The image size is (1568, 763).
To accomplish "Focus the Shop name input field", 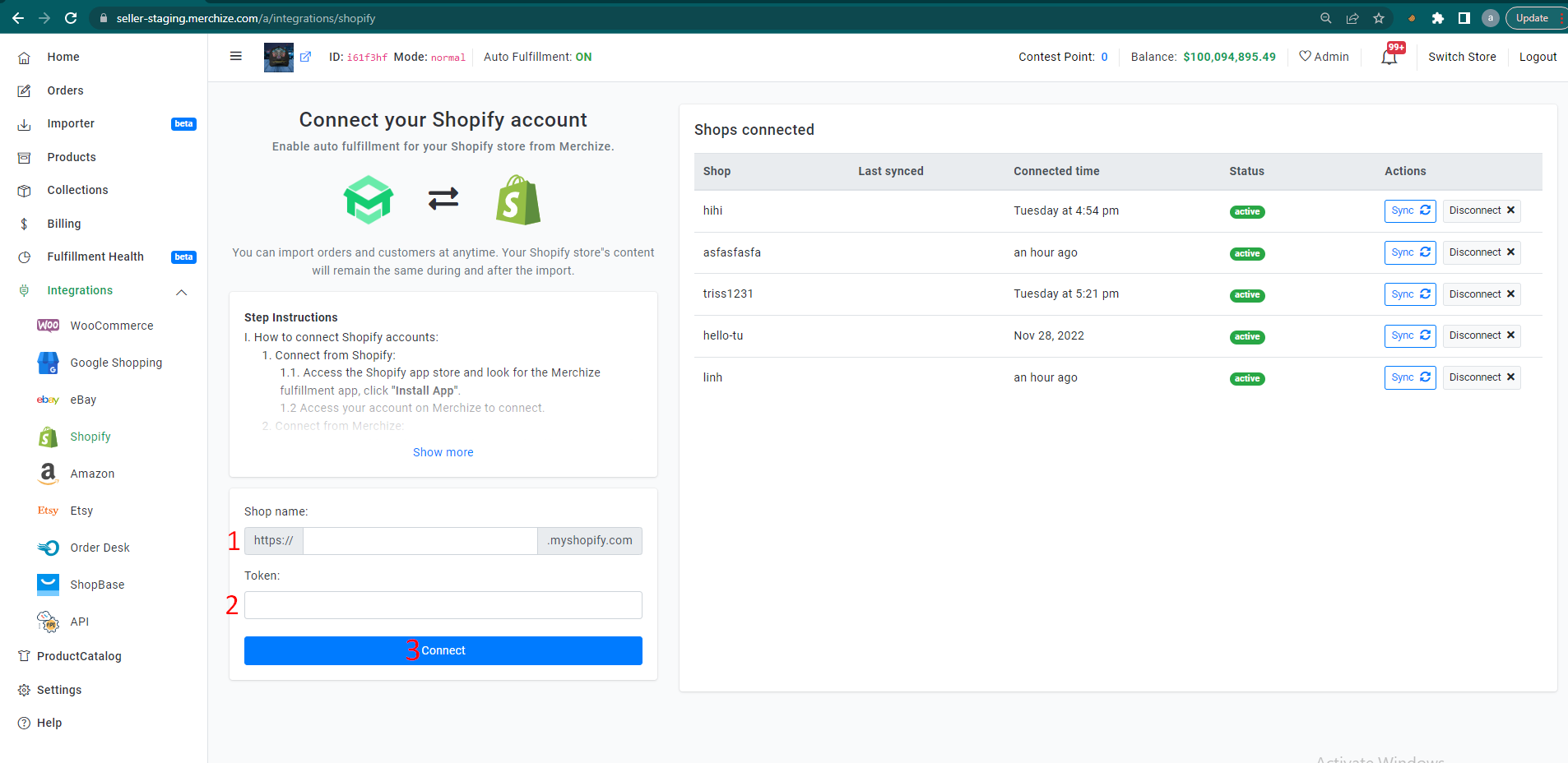I will click(420, 541).
